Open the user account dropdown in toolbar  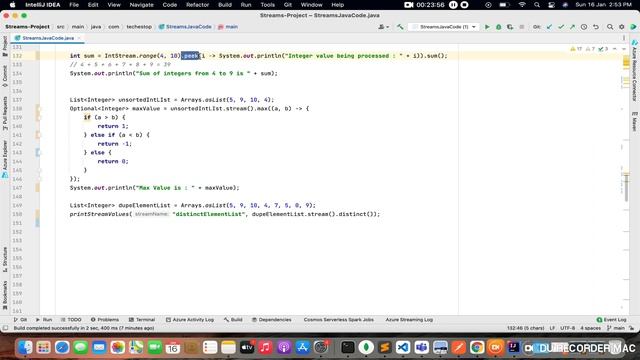(x=383, y=27)
